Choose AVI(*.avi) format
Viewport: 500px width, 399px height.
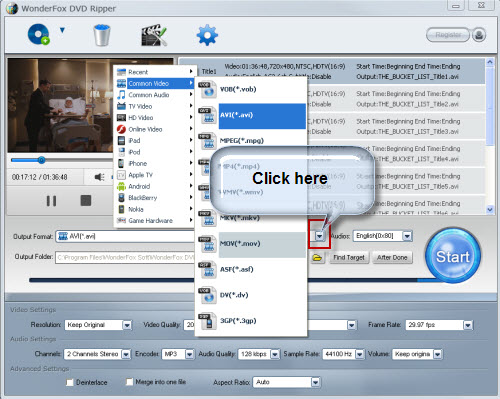pos(251,115)
